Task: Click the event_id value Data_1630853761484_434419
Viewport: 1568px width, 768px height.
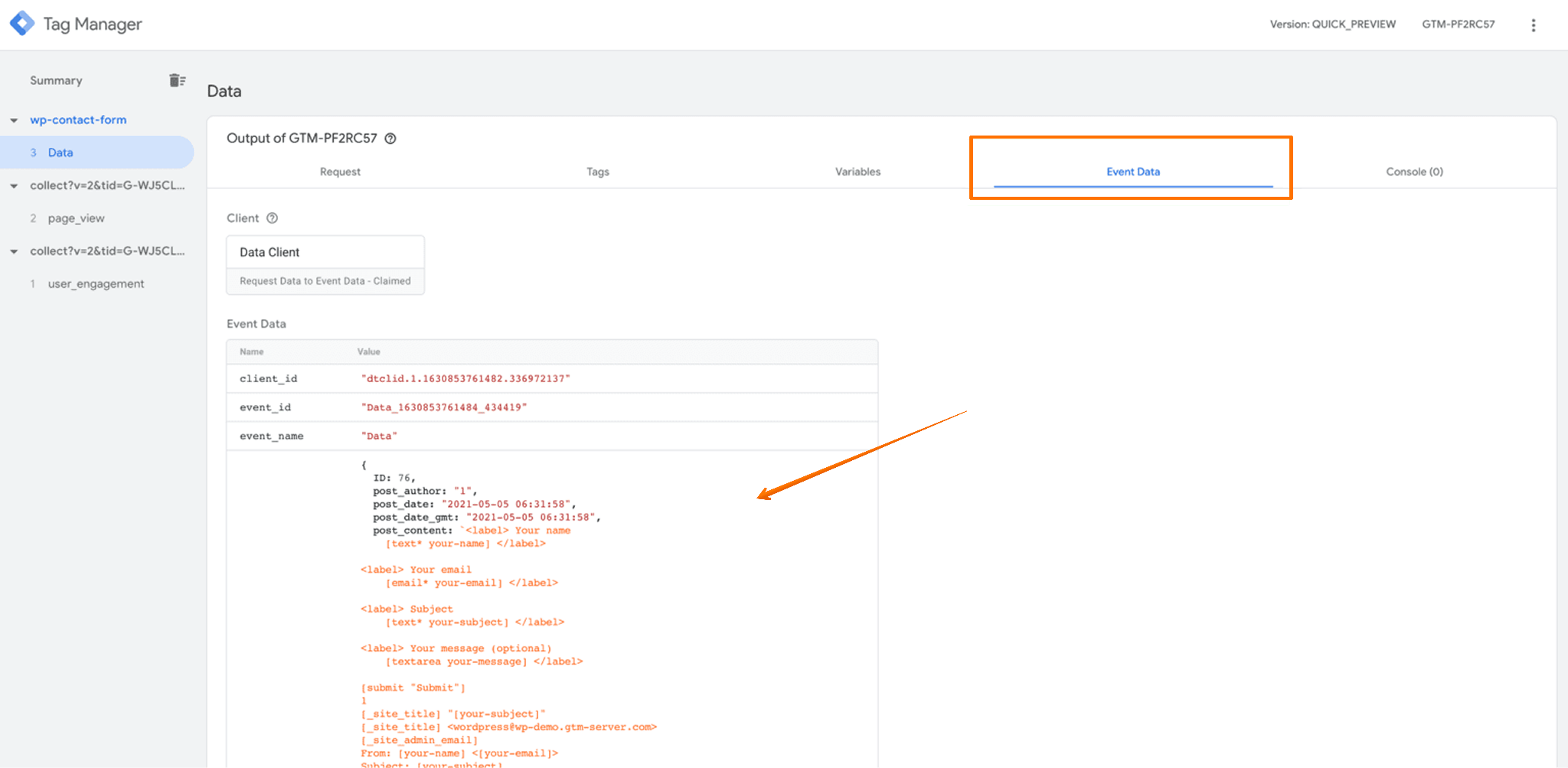Action: [444, 407]
